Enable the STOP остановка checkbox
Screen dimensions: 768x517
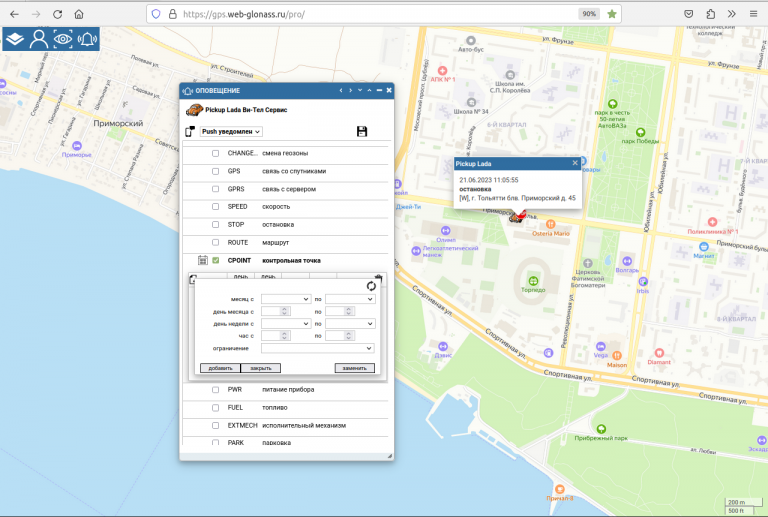coord(216,225)
